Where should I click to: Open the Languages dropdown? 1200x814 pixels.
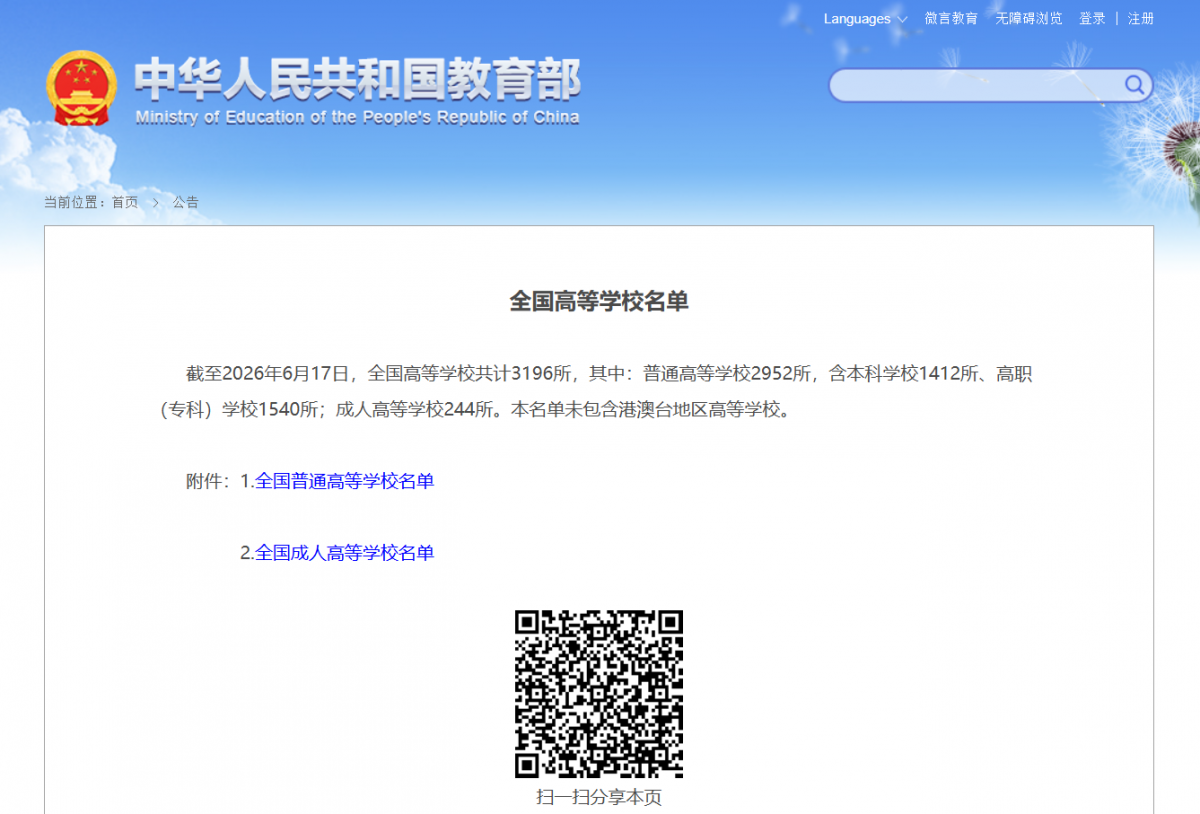[x=865, y=19]
